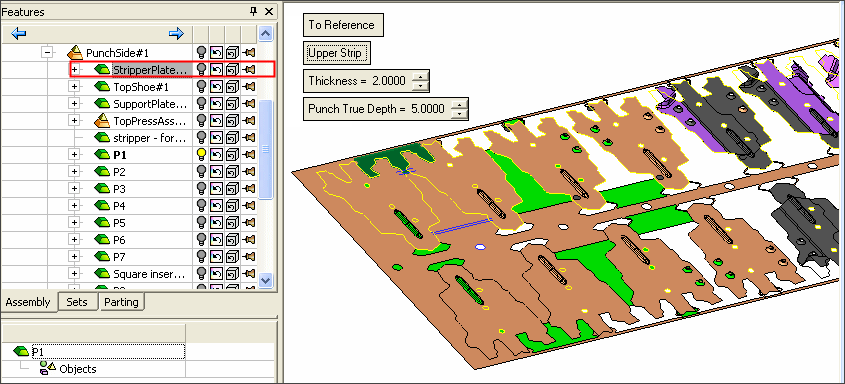This screenshot has width=845, height=384.
Task: Click the TopPressAss assembly icon
Action: 101,120
